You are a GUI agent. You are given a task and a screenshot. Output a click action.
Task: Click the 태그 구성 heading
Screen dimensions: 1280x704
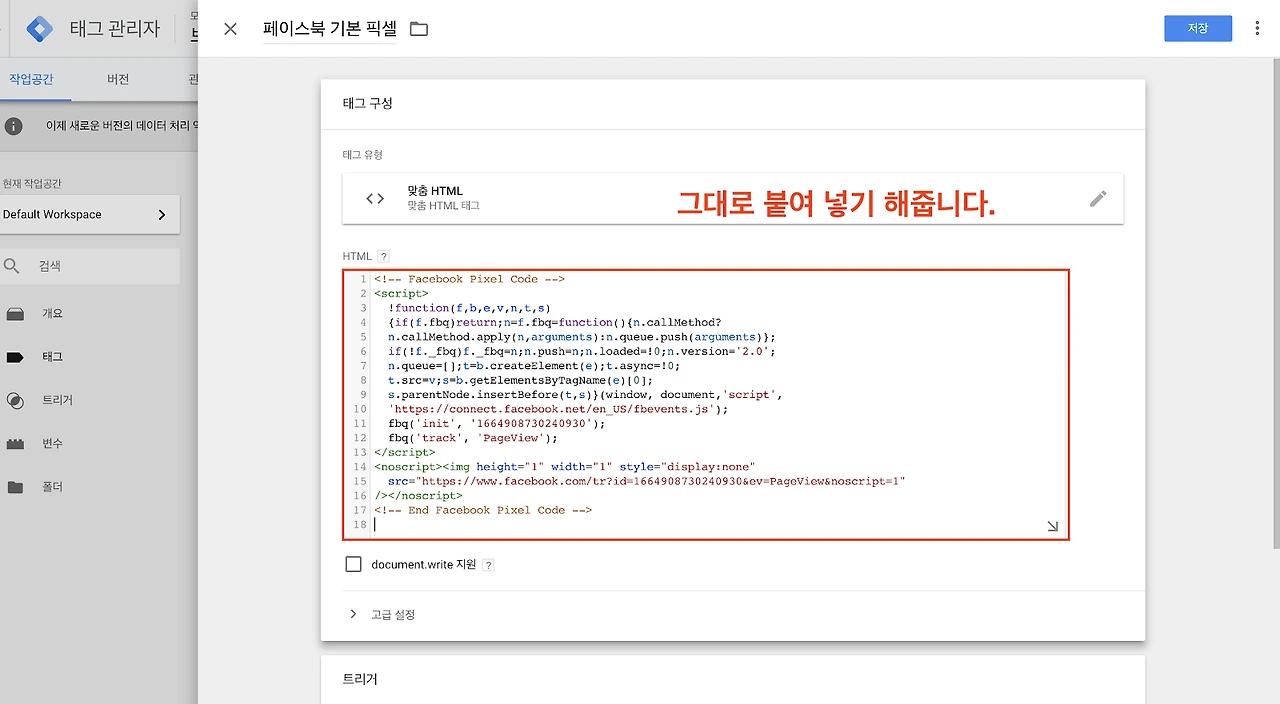(x=367, y=104)
